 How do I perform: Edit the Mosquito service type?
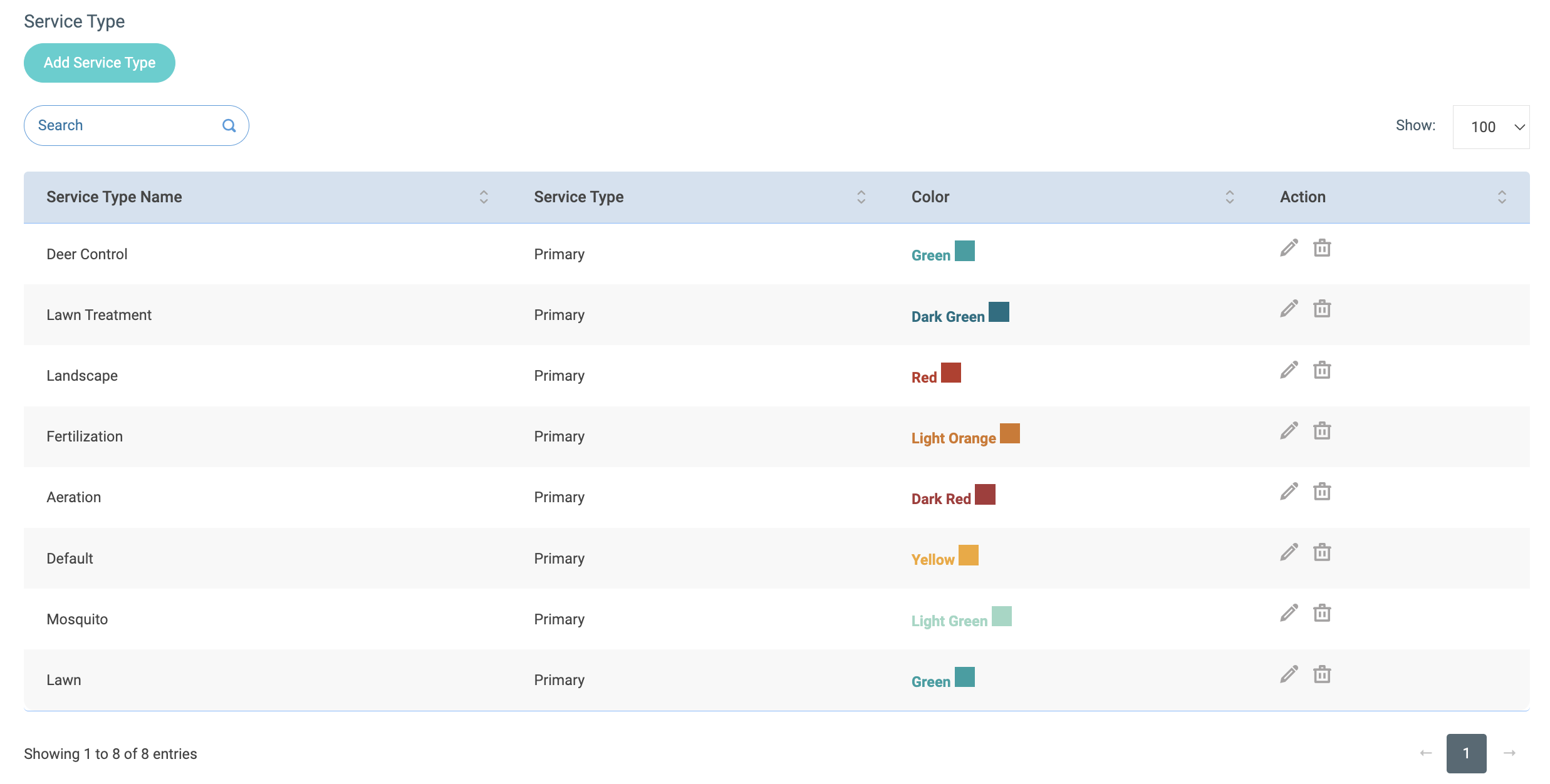pos(1289,613)
